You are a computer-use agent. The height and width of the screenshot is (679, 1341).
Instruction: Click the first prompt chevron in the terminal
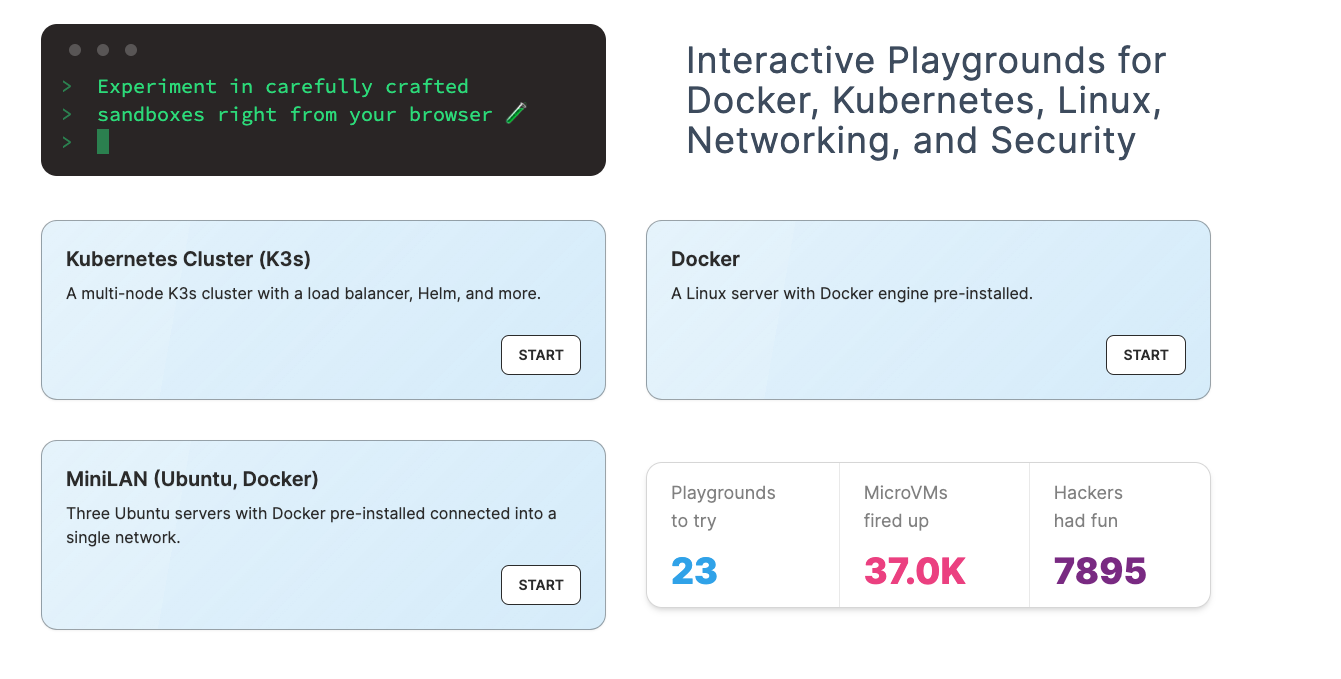pyautogui.click(x=67, y=86)
